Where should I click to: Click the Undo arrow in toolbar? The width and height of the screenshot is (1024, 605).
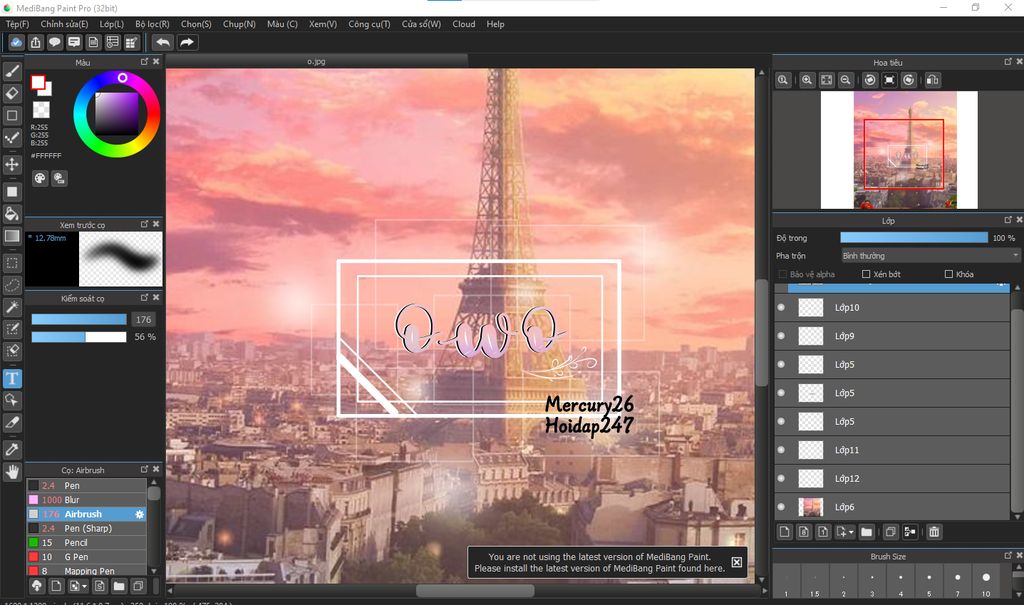pyautogui.click(x=163, y=42)
